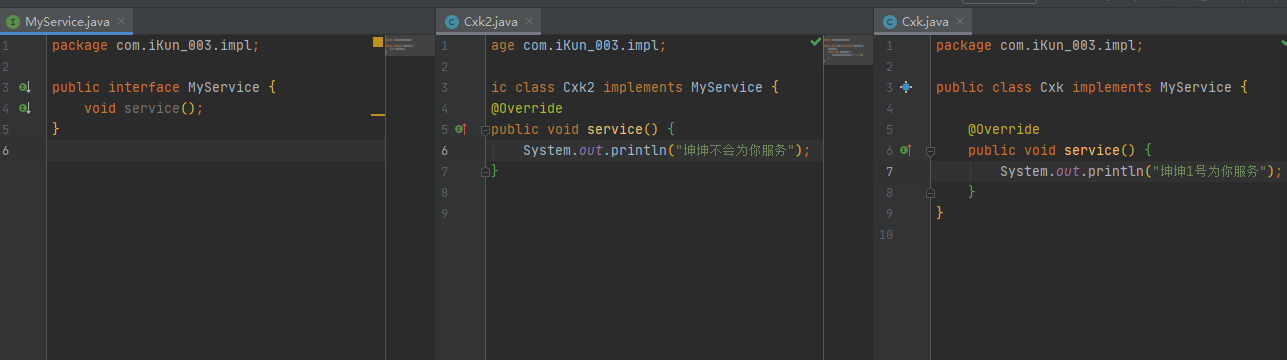Click the fold end marker on Cxk.java line 8

click(x=930, y=192)
